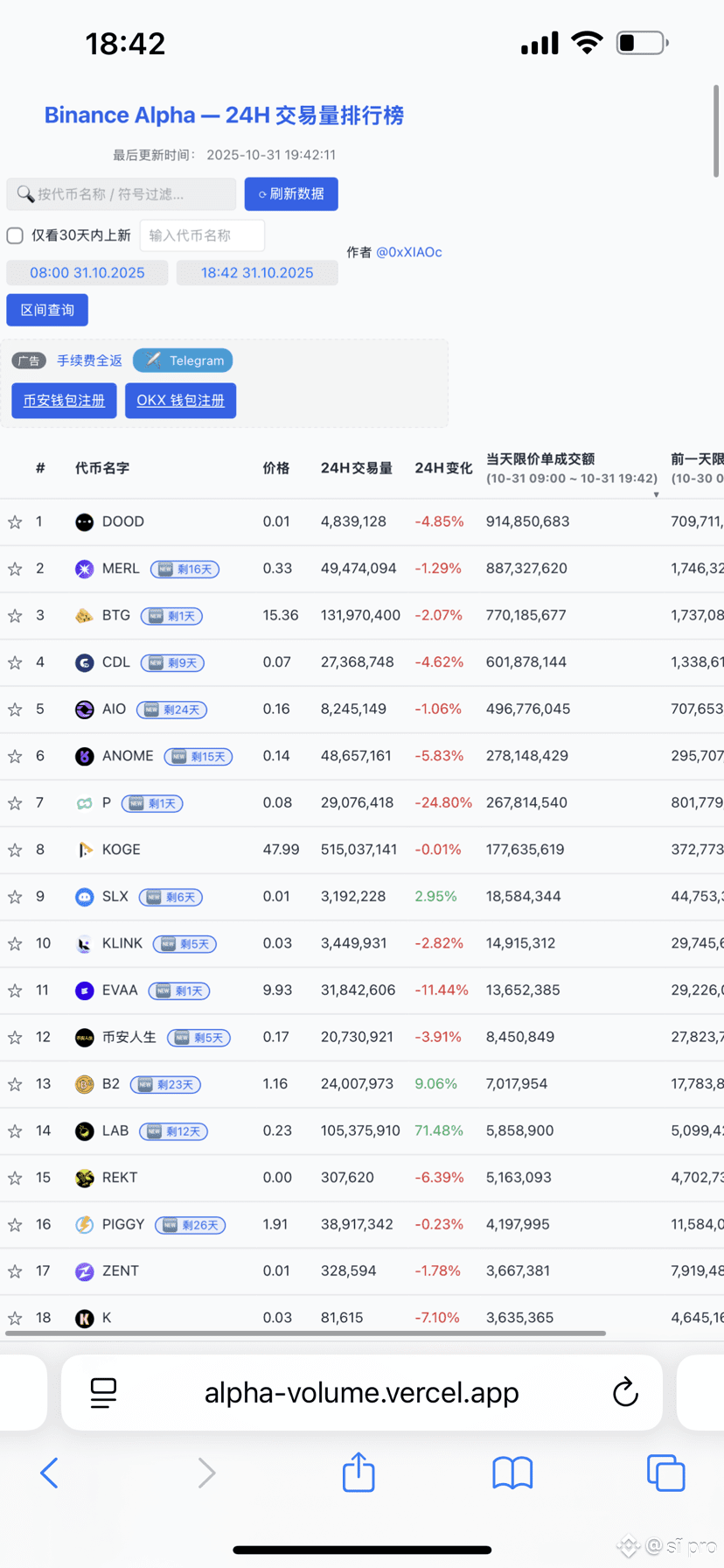Toggle favorite star for ANOME
Screen dimensions: 724x1568
coord(15,757)
